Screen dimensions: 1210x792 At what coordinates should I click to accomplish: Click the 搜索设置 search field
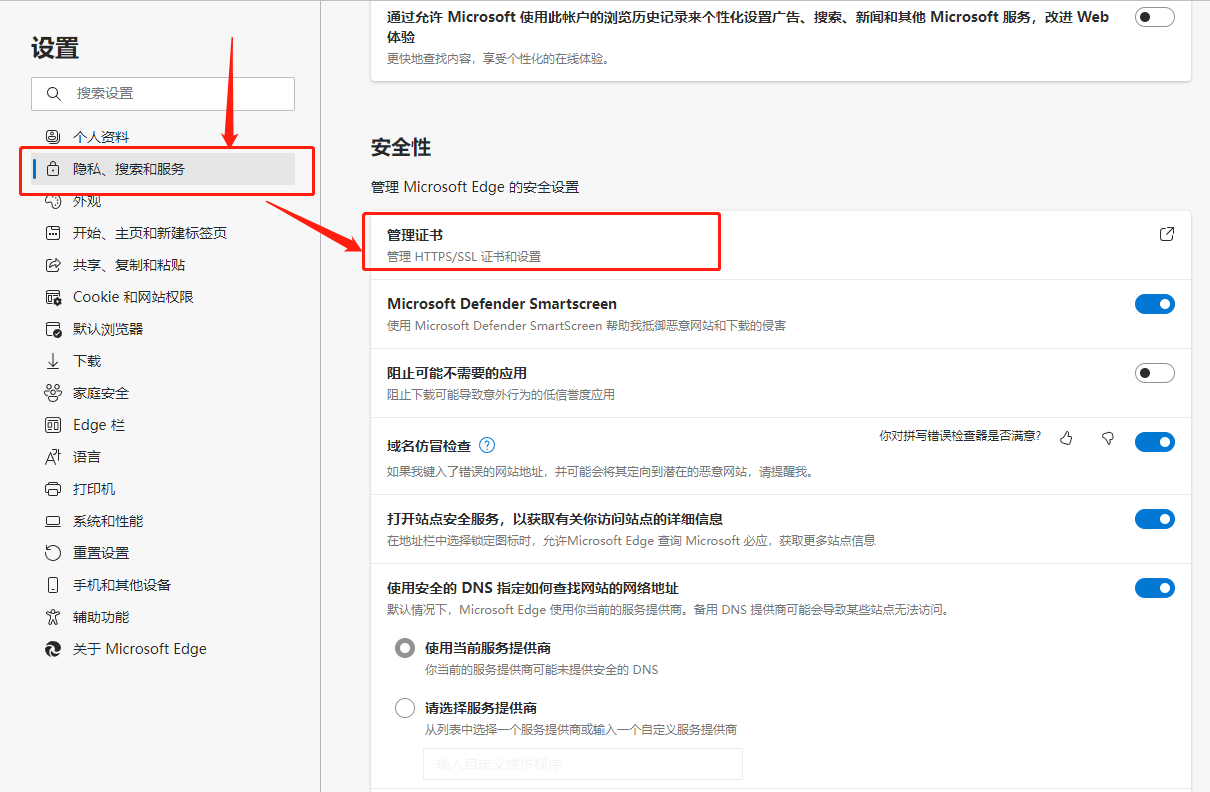click(163, 93)
